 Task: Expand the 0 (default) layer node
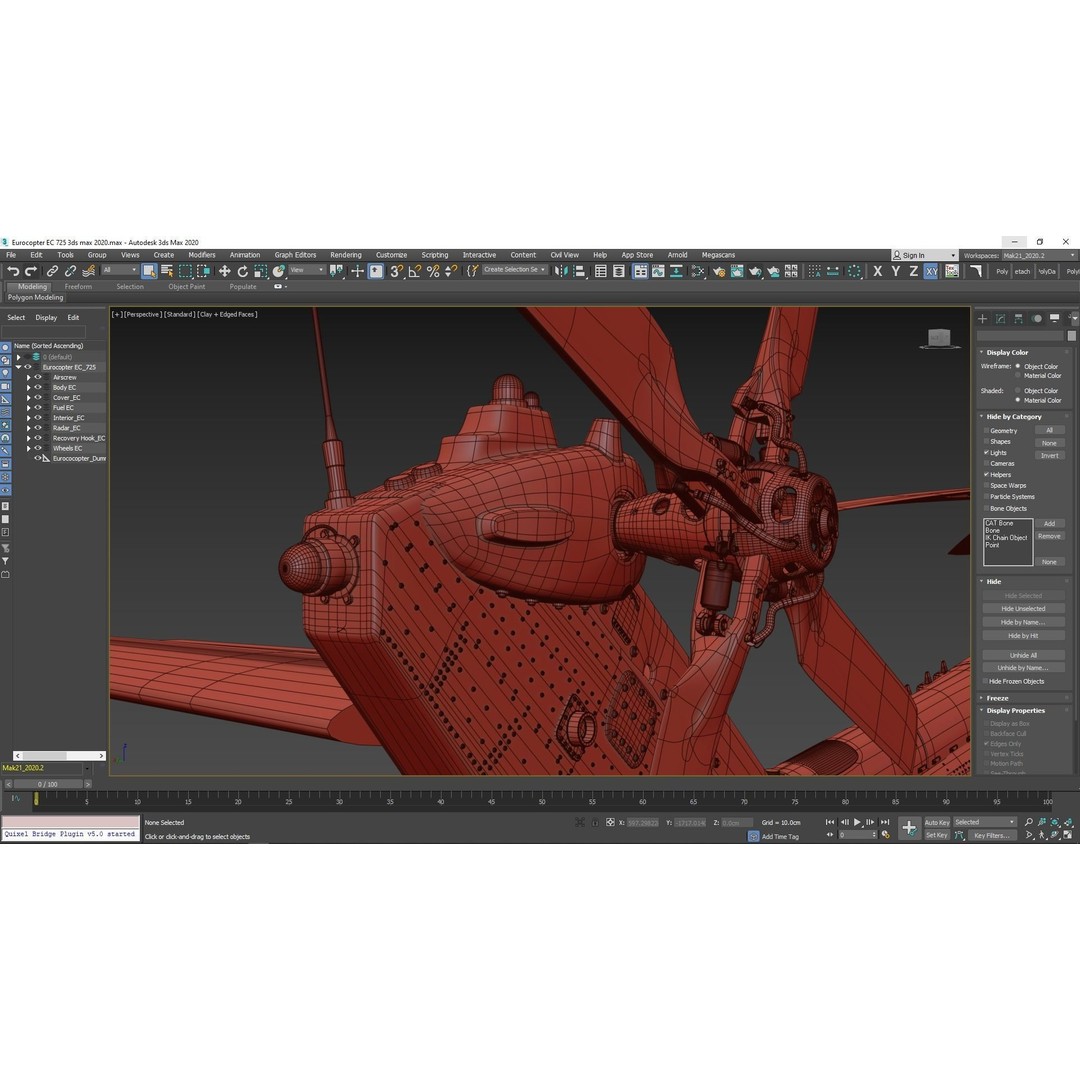point(19,357)
